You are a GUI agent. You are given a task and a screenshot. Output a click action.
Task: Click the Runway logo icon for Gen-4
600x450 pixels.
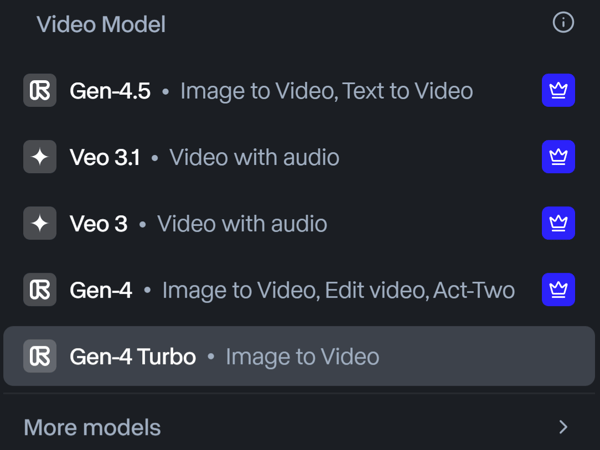(40, 290)
